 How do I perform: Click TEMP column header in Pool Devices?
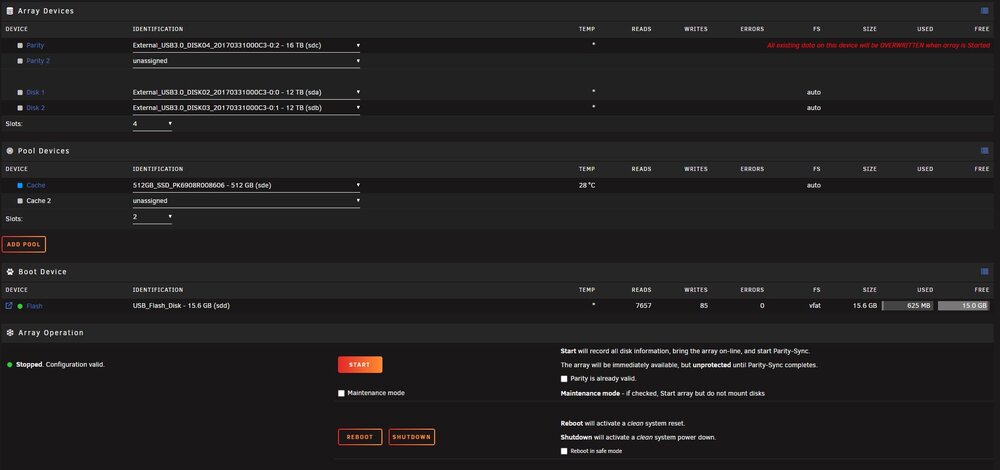coord(587,170)
